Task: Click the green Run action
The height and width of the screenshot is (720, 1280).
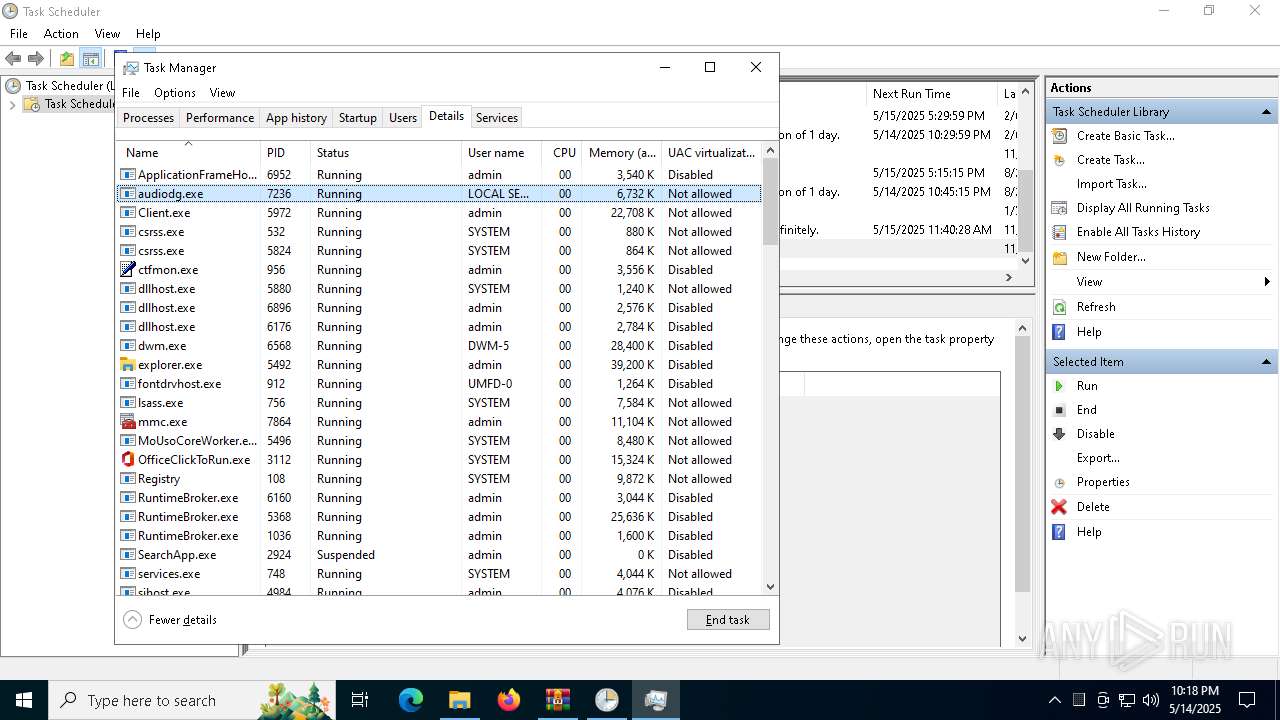Action: pyautogui.click(x=1087, y=386)
